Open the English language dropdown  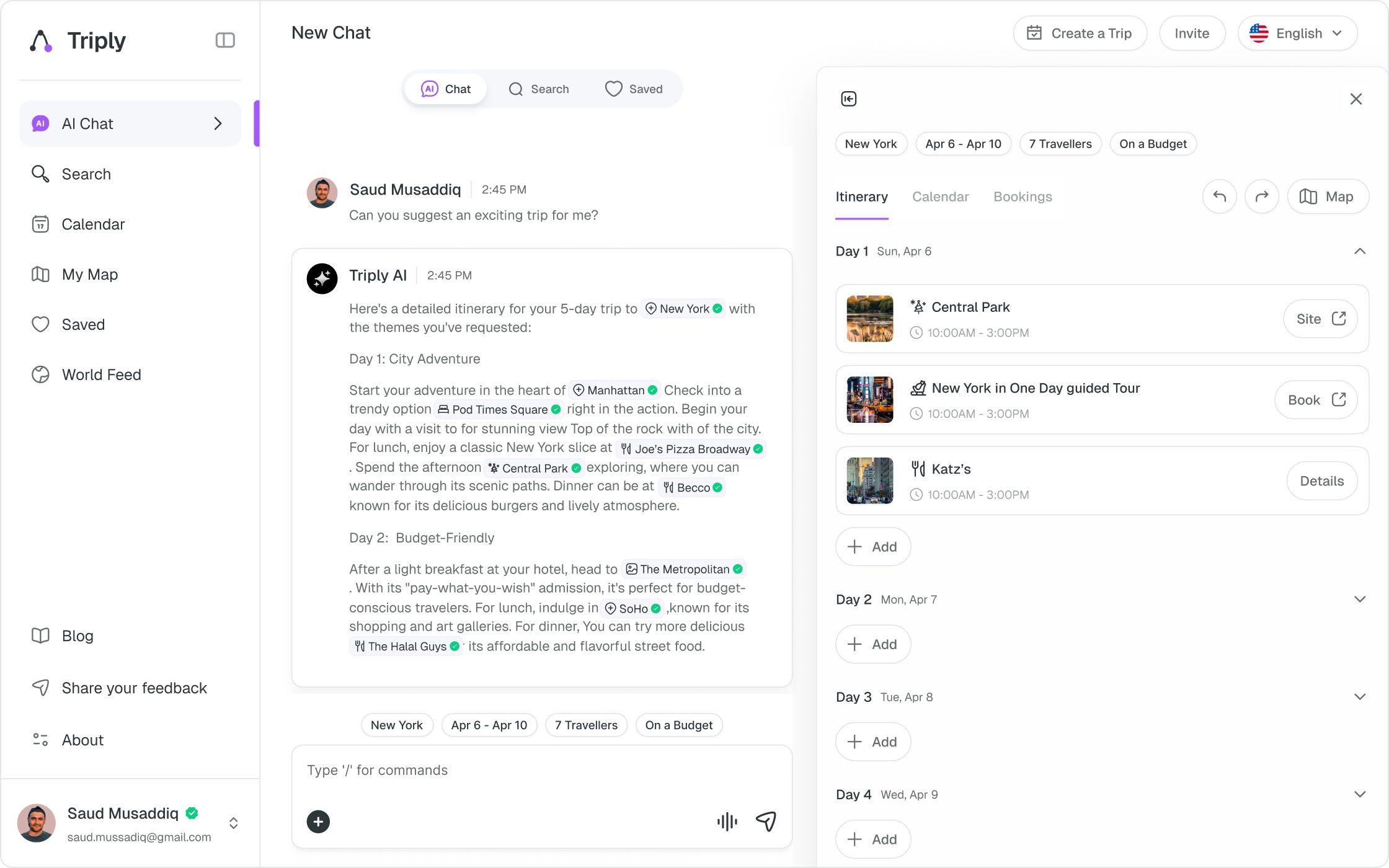[1297, 33]
